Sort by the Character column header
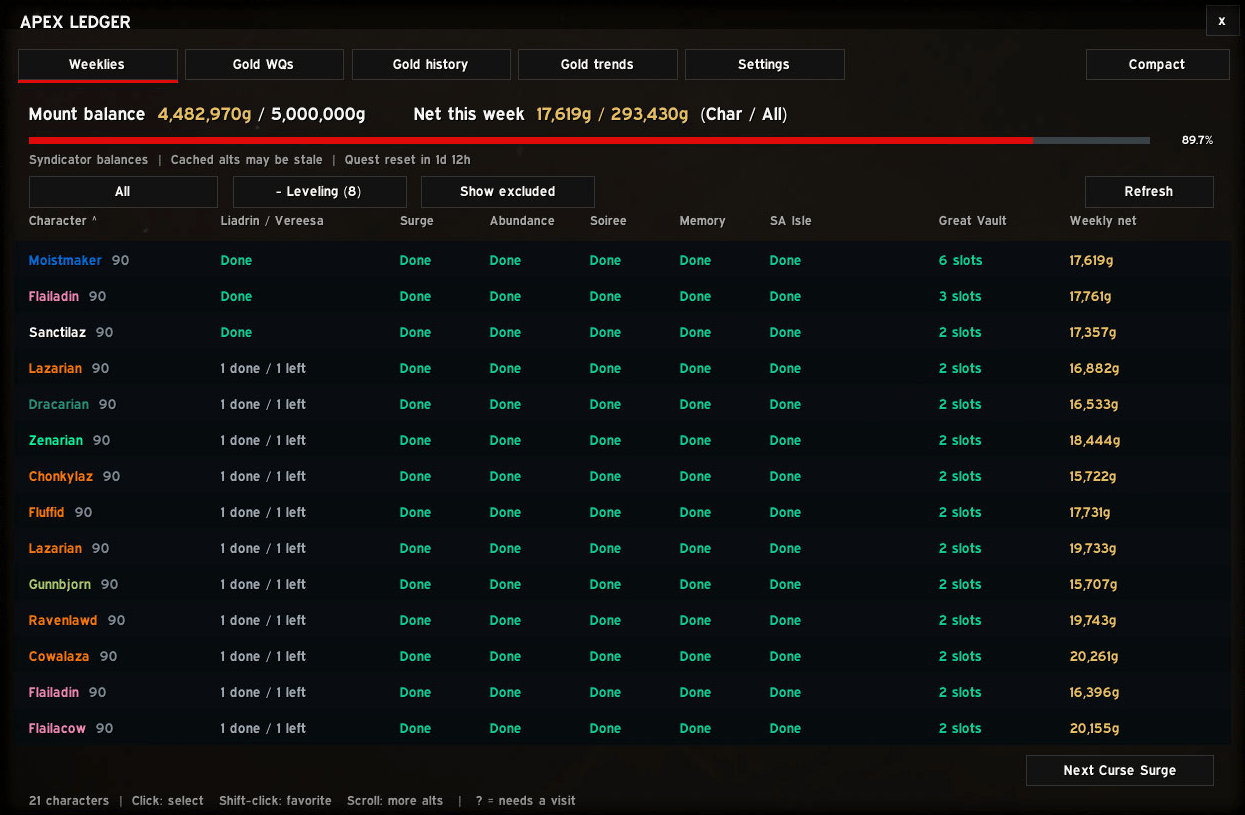This screenshot has width=1245, height=815. click(63, 221)
